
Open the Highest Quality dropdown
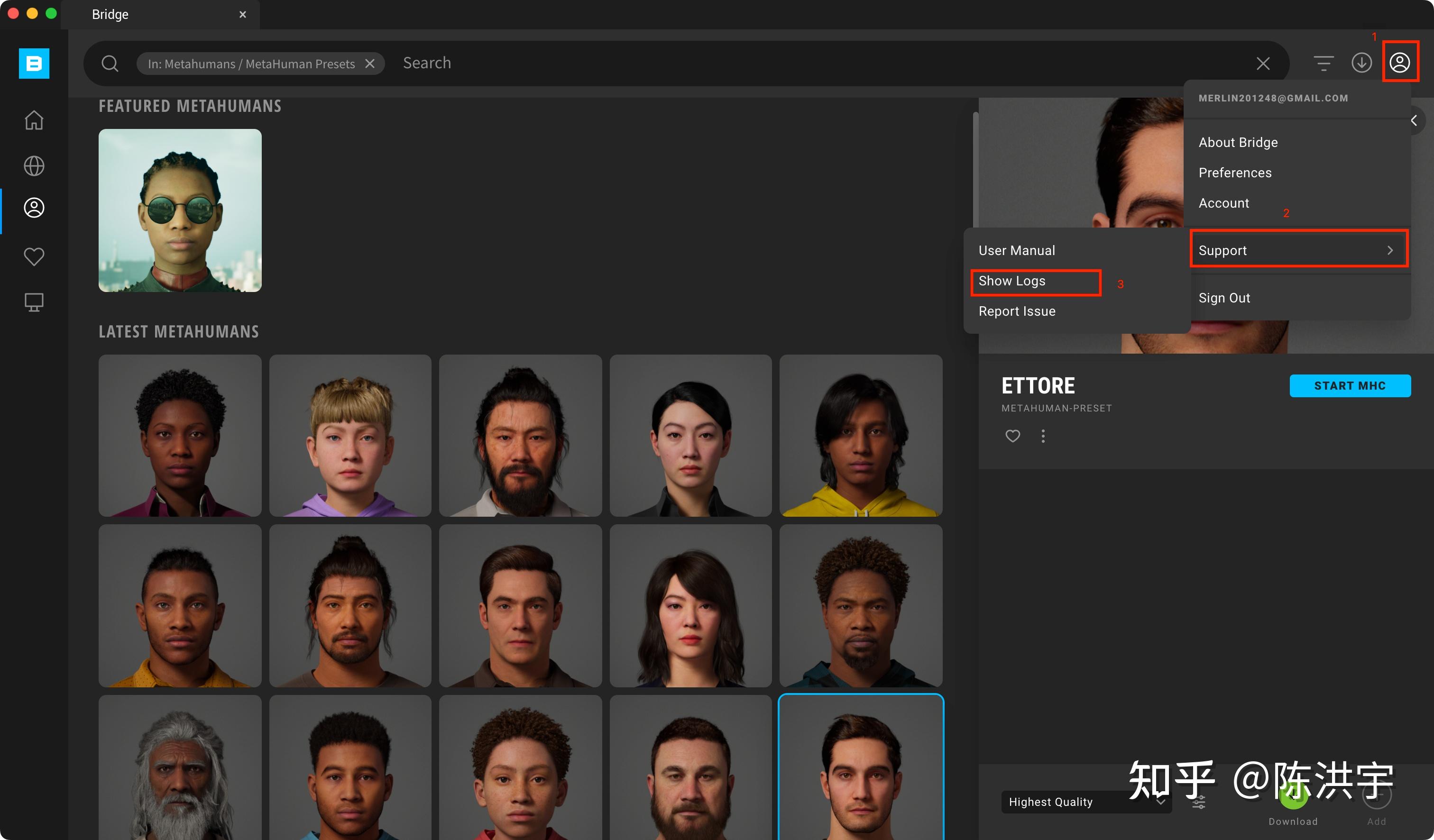1086,801
